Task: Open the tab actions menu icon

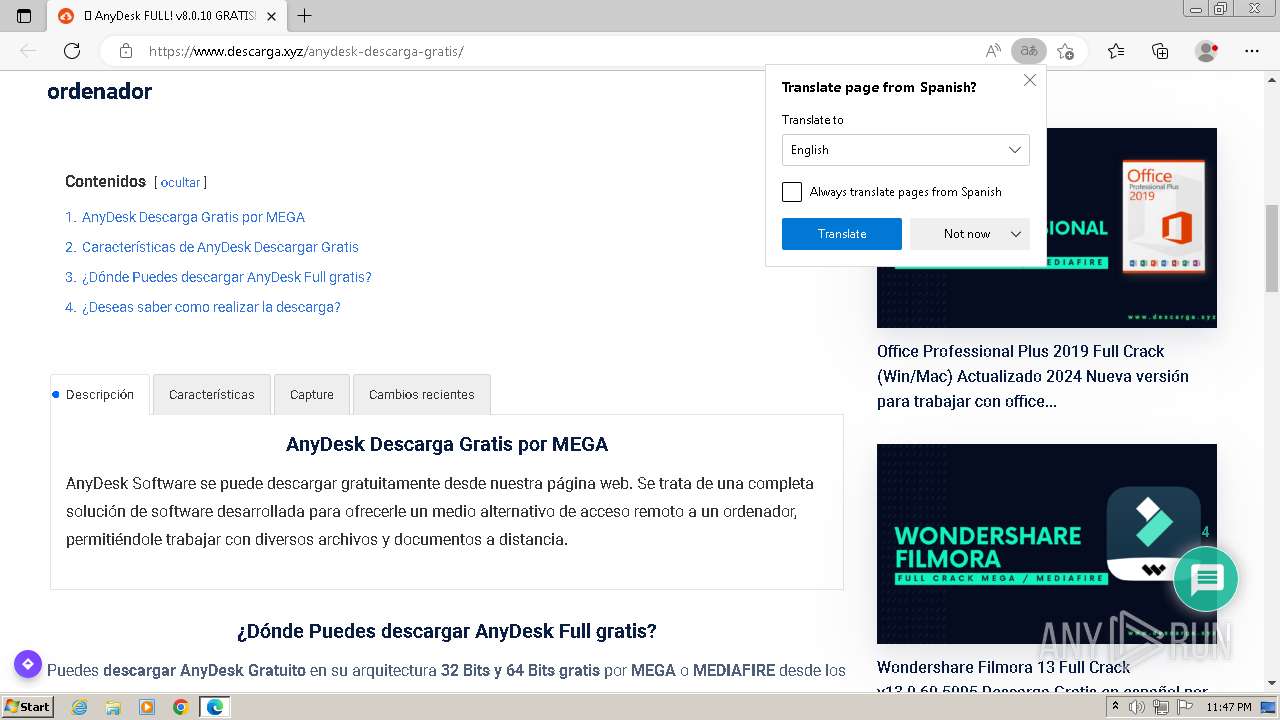Action: [x=24, y=15]
